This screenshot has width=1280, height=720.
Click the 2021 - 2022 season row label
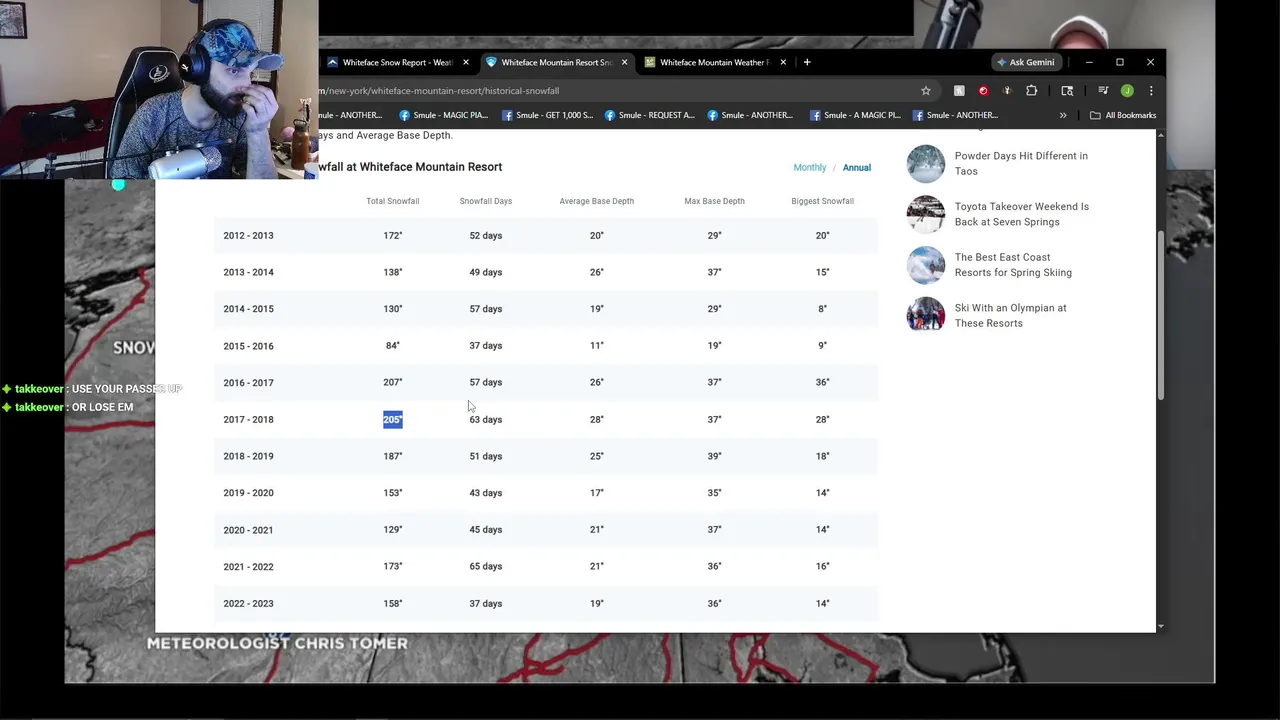(248, 566)
